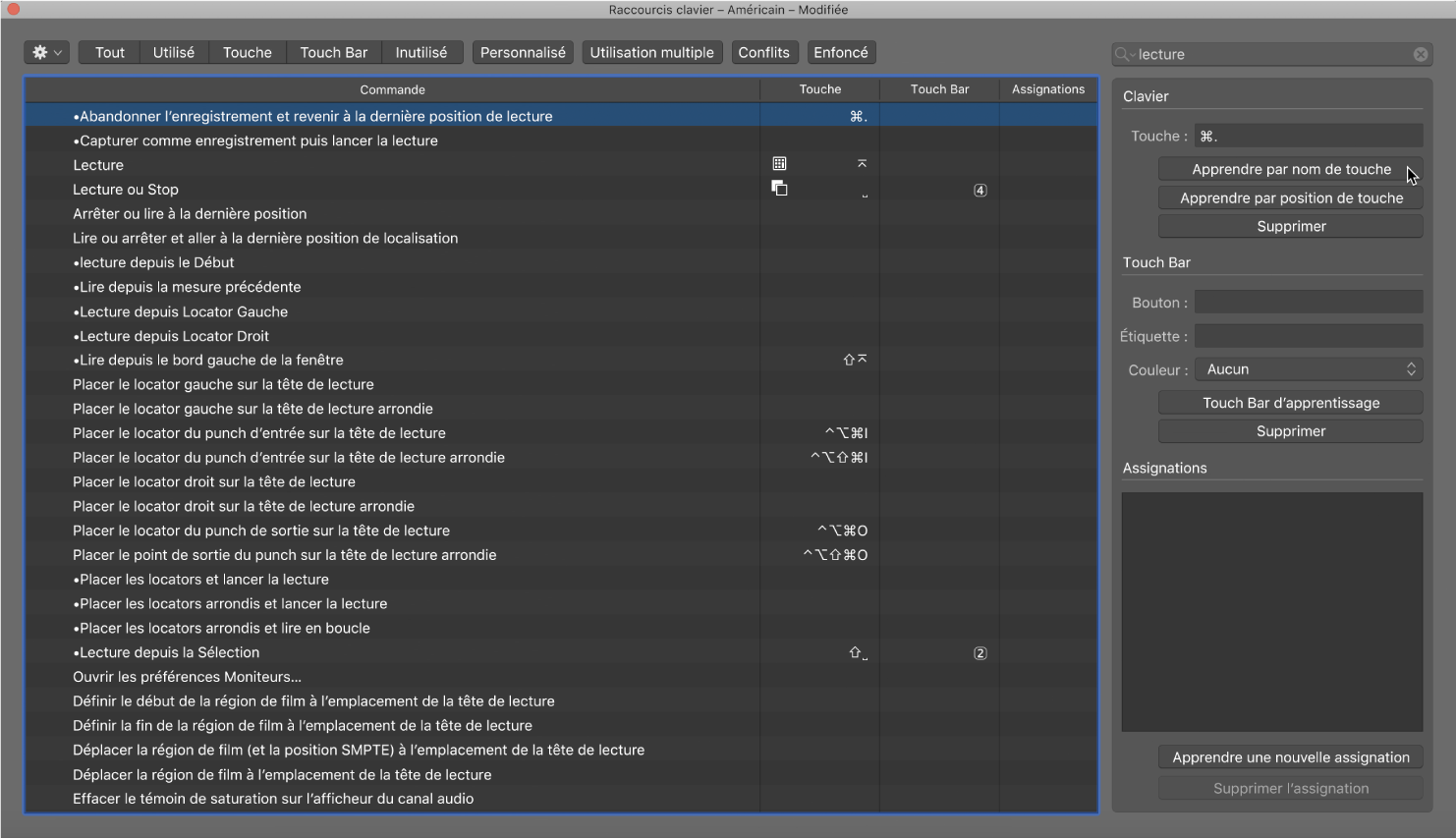Click Apprendre une nouvelle assignation button
1456x839 pixels.
coord(1290,757)
